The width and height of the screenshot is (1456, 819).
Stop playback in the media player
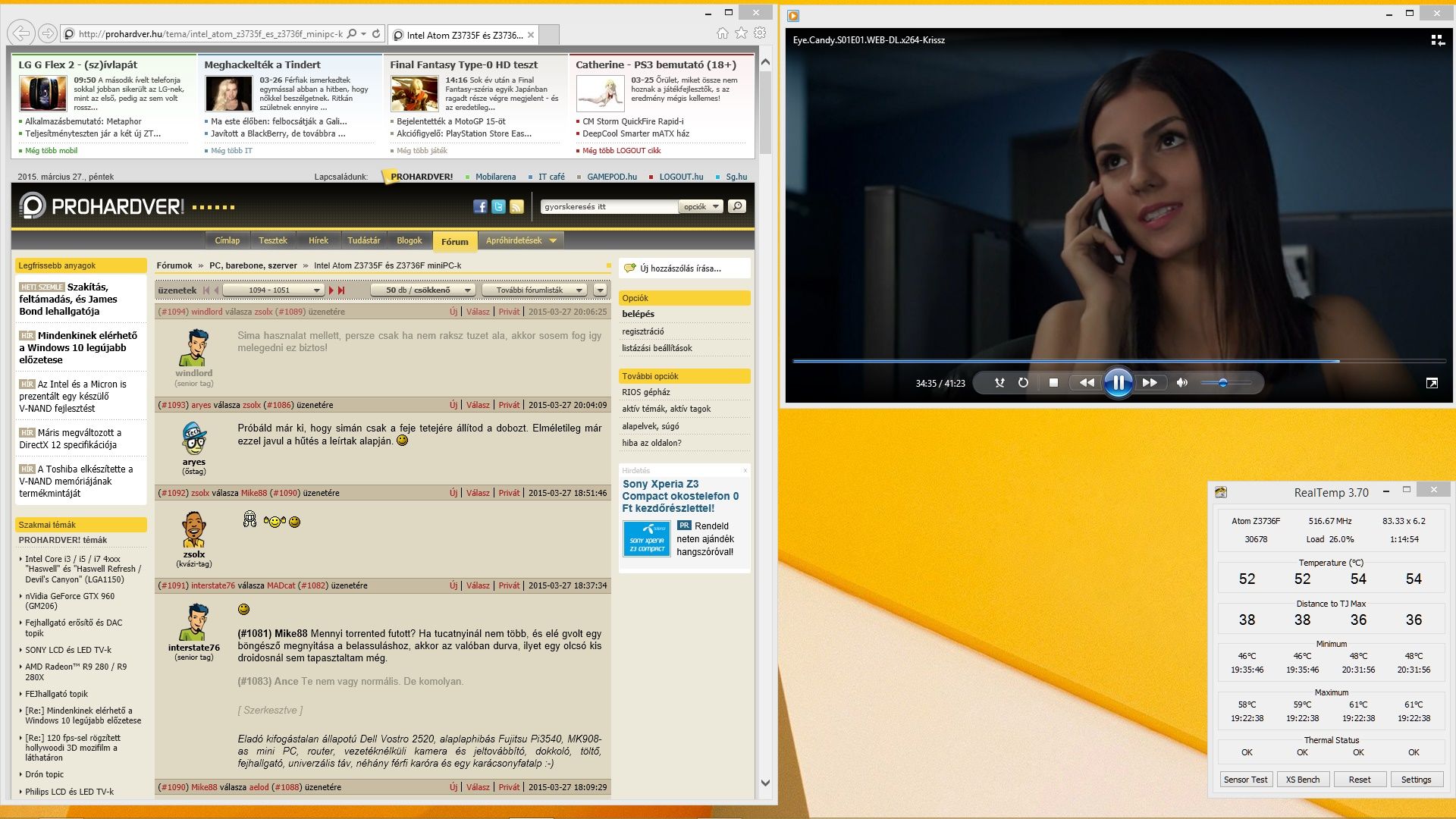coord(1053,383)
